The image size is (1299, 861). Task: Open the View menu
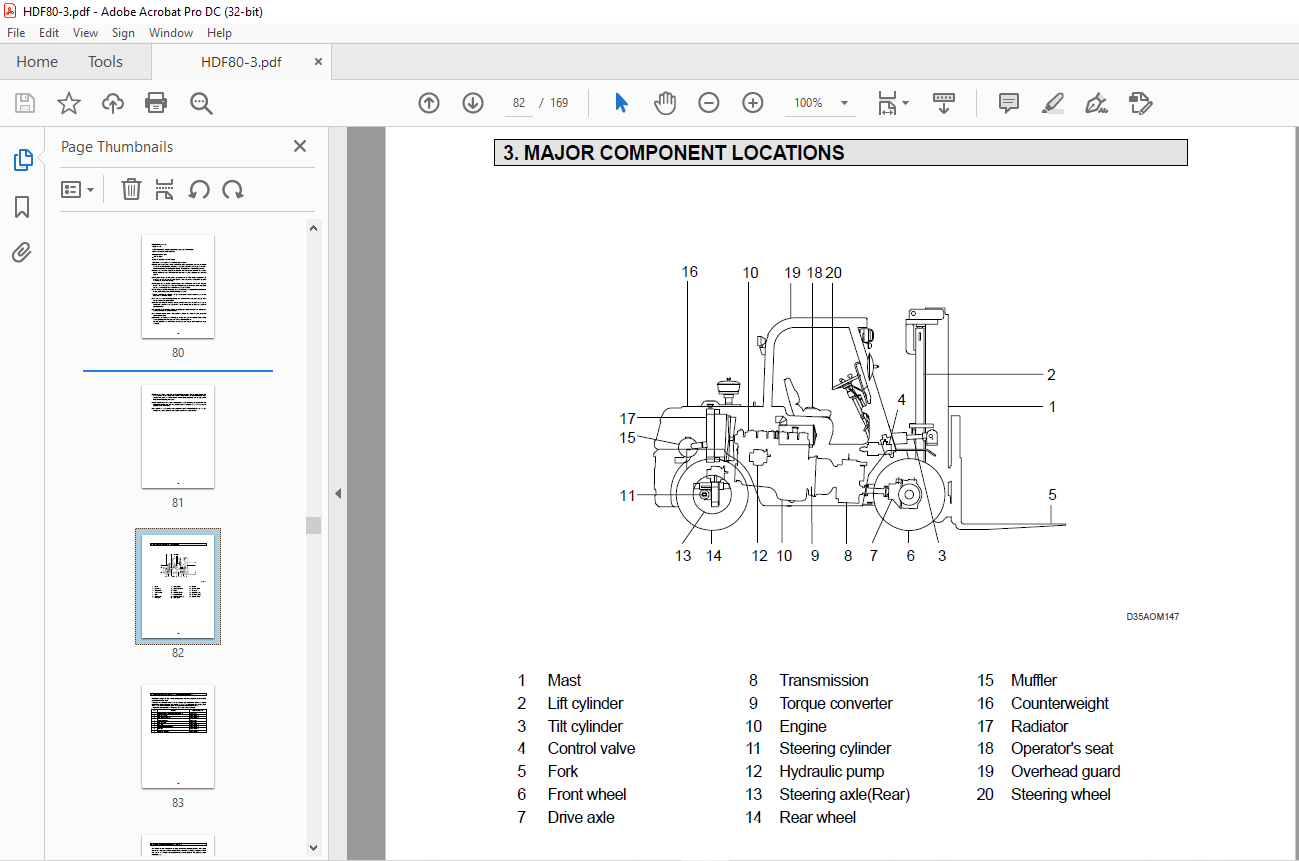[x=85, y=33]
